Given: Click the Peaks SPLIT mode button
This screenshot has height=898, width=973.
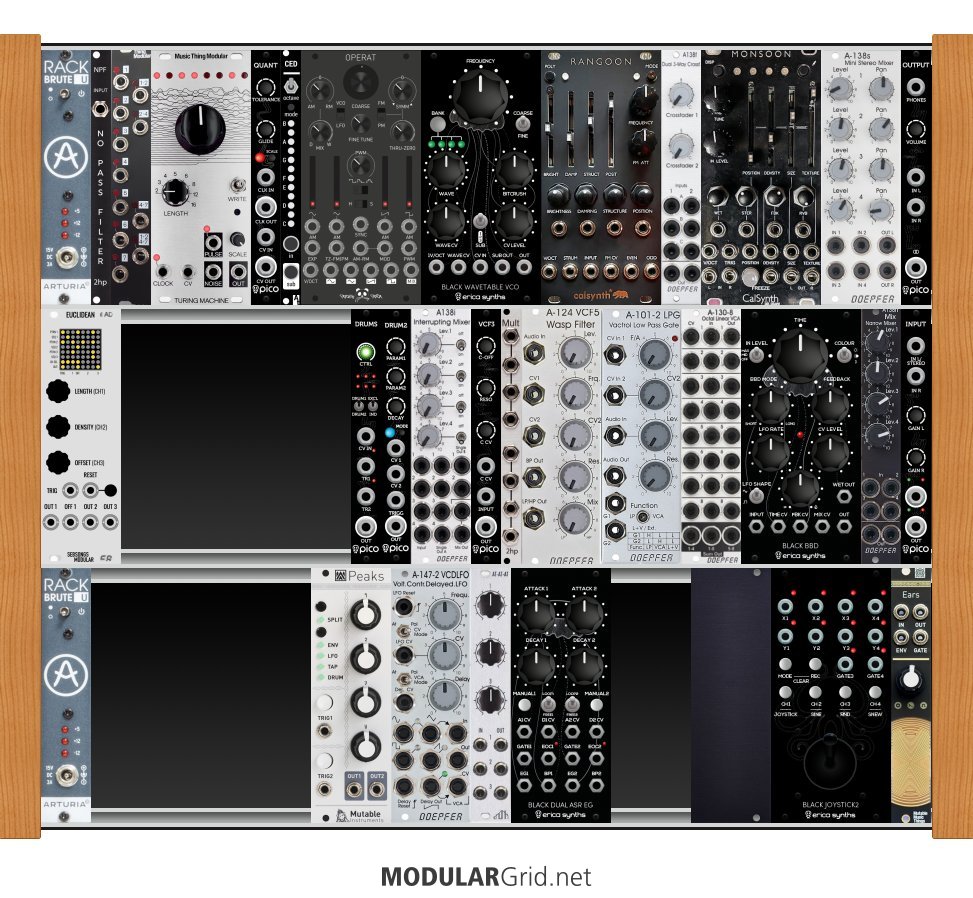Looking at the screenshot, I should click(x=321, y=606).
